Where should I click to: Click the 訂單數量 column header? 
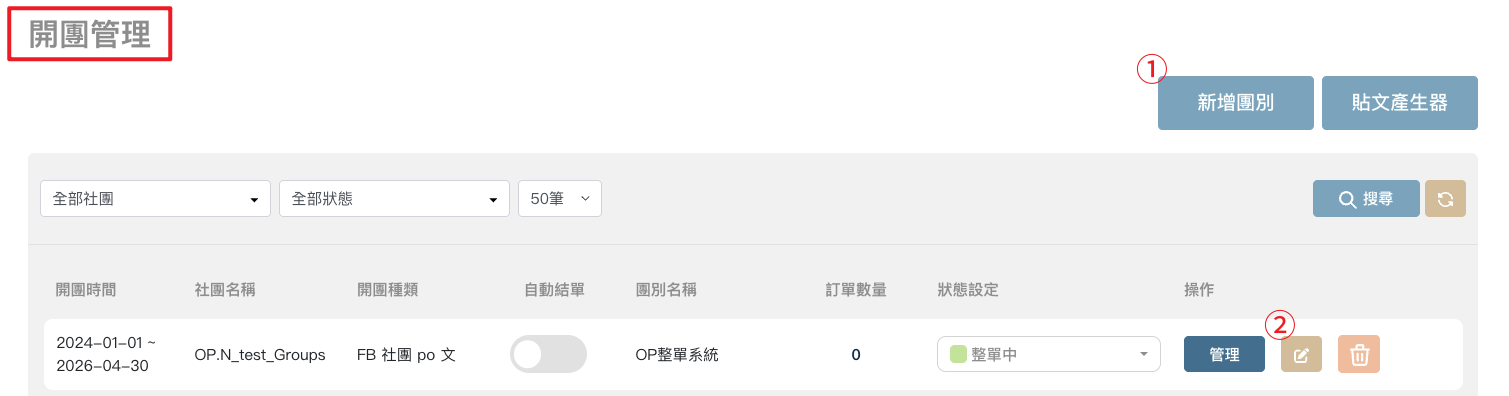856,290
